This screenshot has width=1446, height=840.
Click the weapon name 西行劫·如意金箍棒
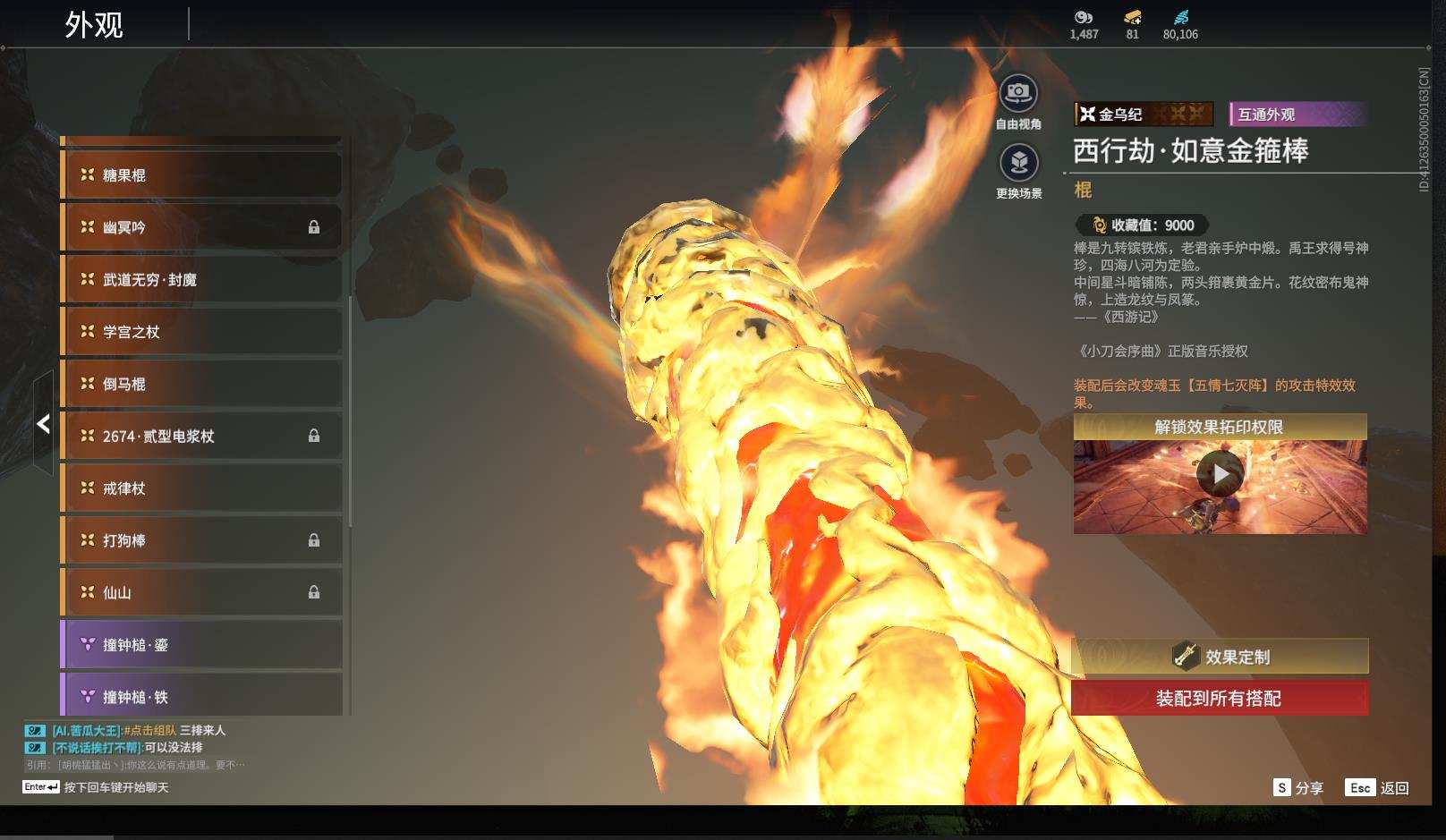(x=1191, y=150)
